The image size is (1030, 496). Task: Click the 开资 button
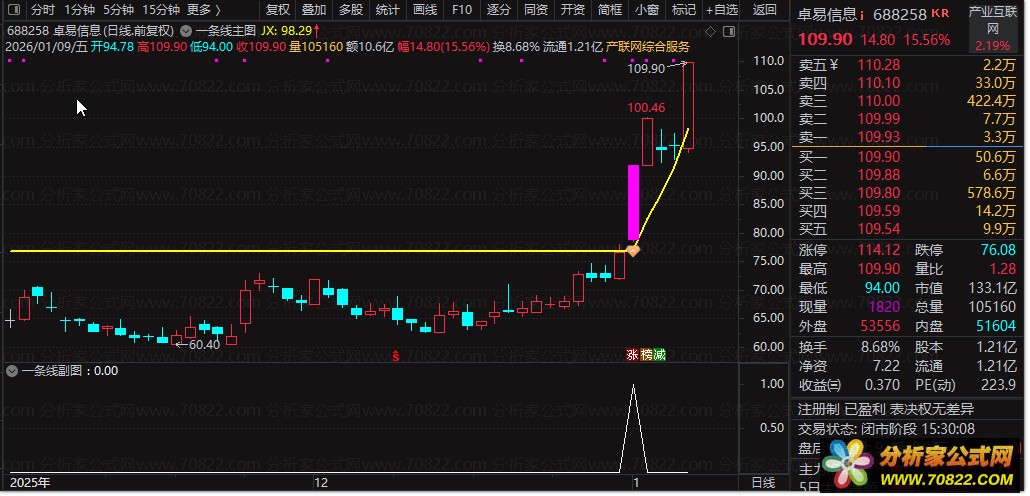pos(573,10)
